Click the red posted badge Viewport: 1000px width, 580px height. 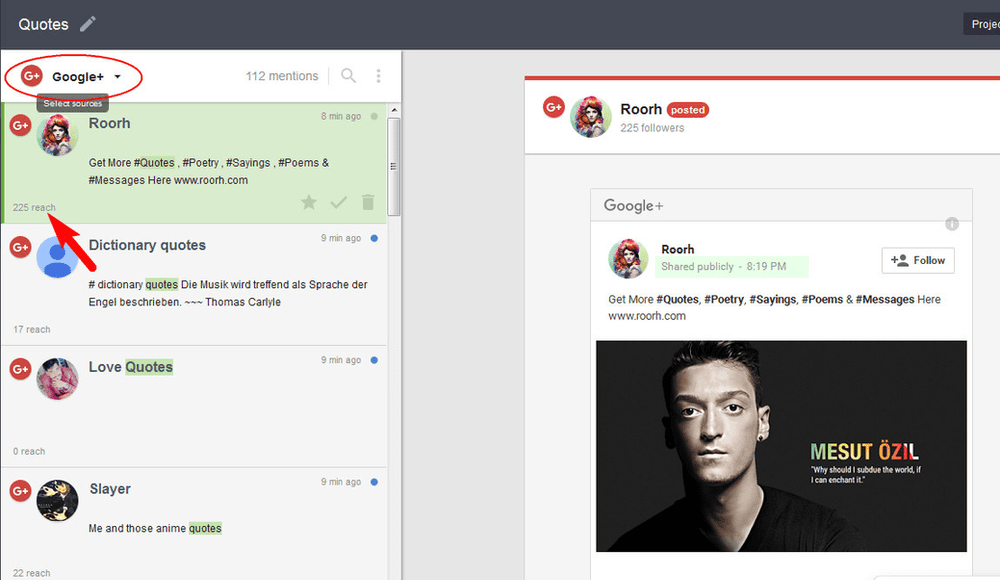coord(688,110)
